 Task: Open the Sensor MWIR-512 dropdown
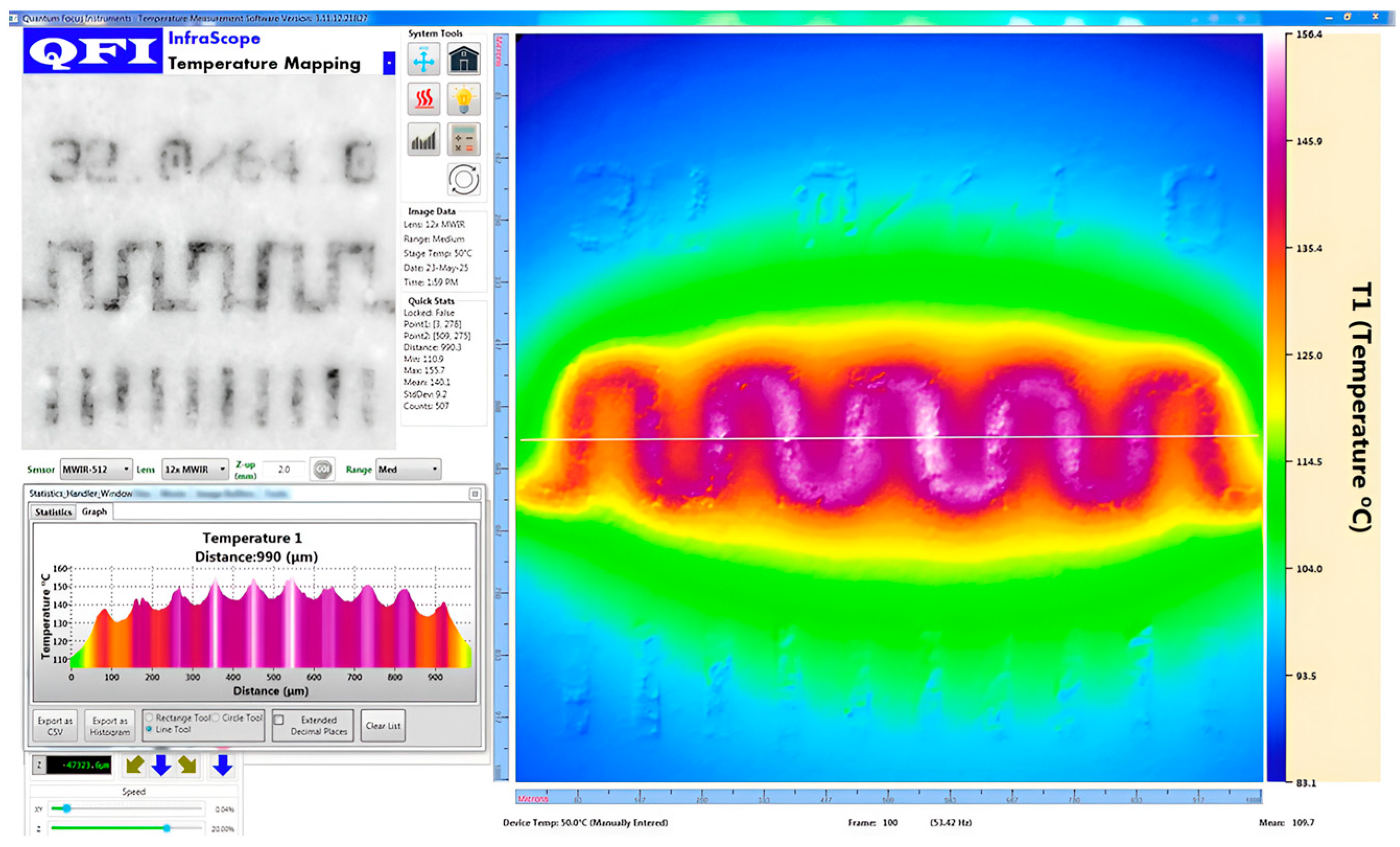tap(96, 469)
